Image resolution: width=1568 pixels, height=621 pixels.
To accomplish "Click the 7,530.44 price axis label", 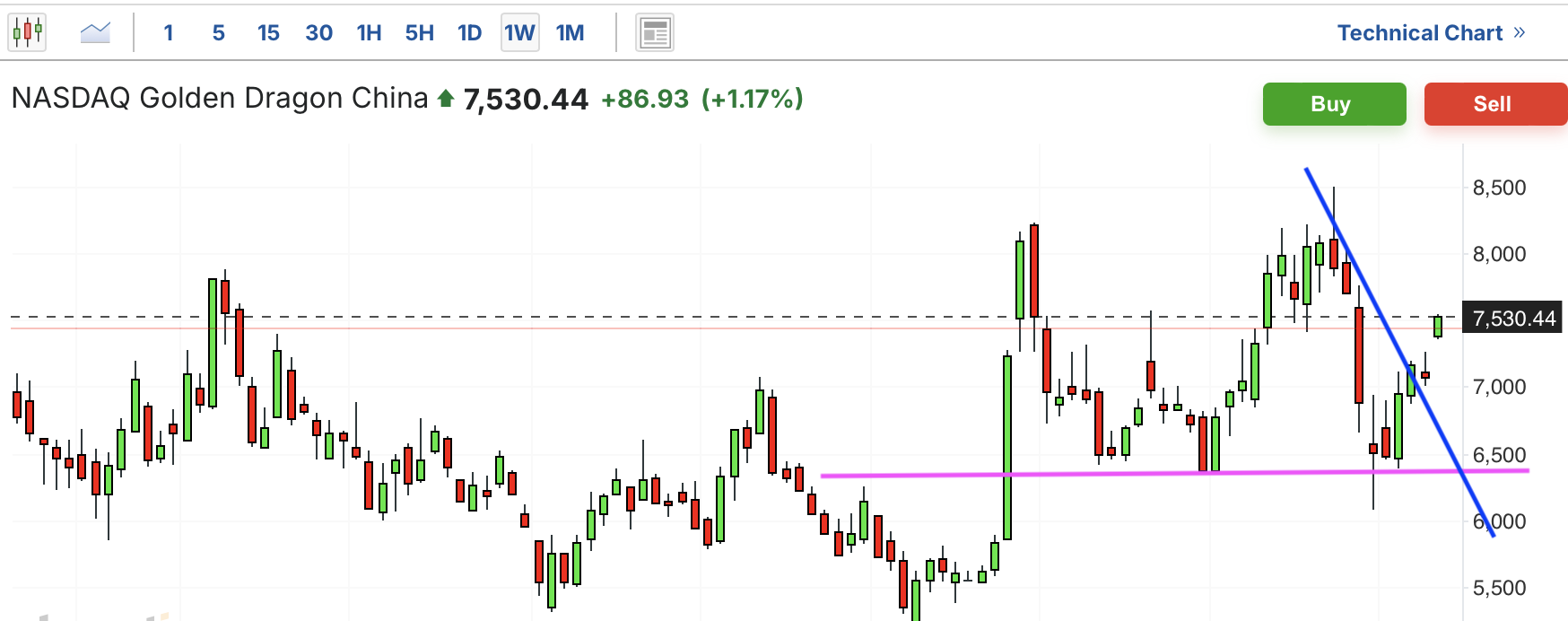I will (1512, 319).
